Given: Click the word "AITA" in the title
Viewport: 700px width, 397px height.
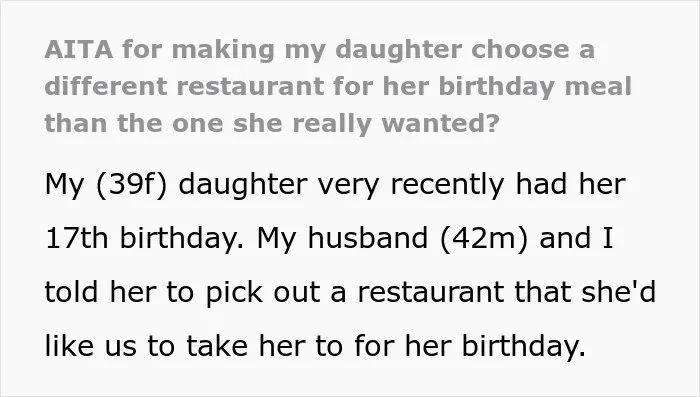Looking at the screenshot, I should [79, 49].
